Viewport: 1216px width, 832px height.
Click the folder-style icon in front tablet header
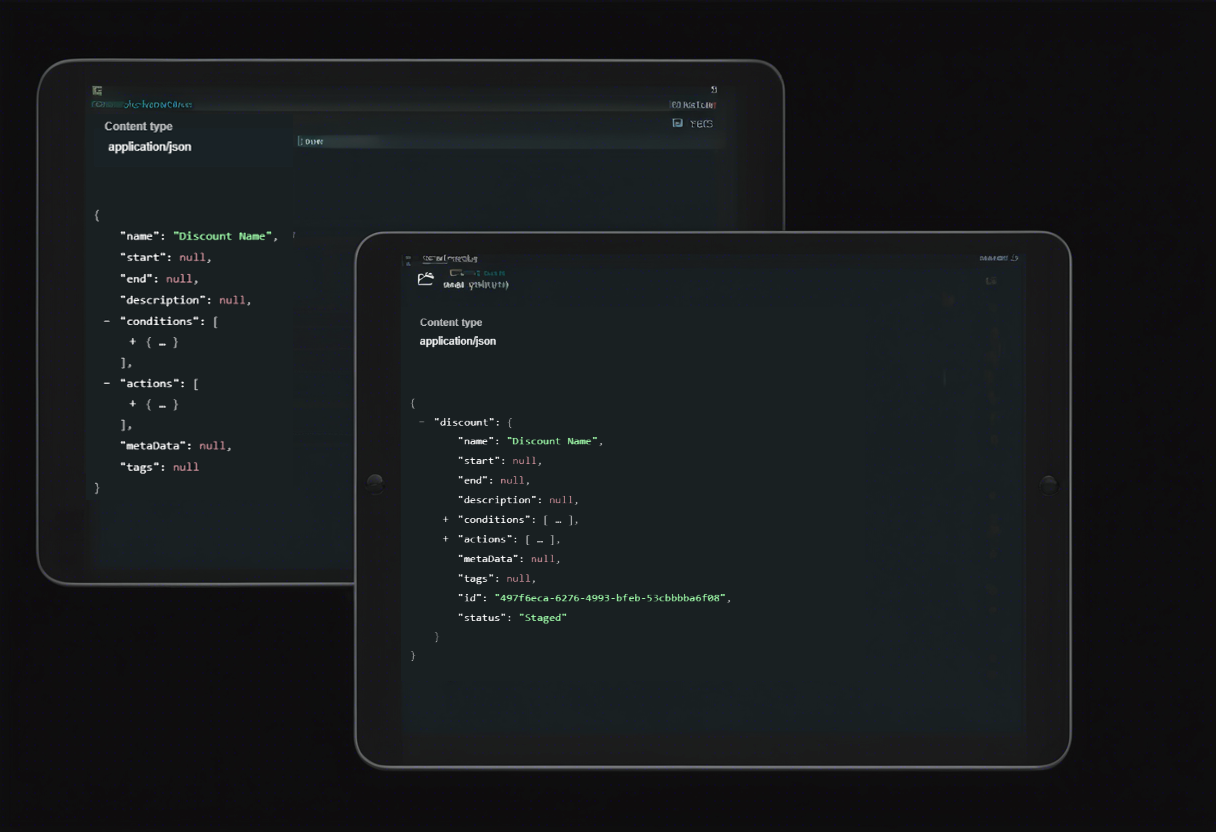pyautogui.click(x=426, y=279)
